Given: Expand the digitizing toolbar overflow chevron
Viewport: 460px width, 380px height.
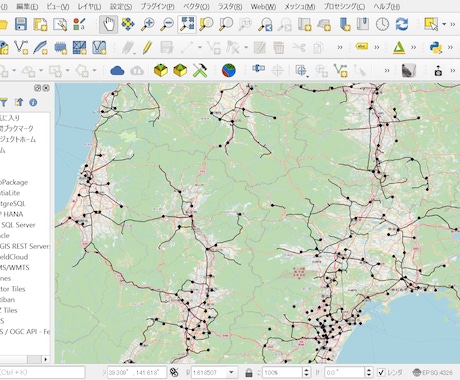Looking at the screenshot, I should [340, 48].
